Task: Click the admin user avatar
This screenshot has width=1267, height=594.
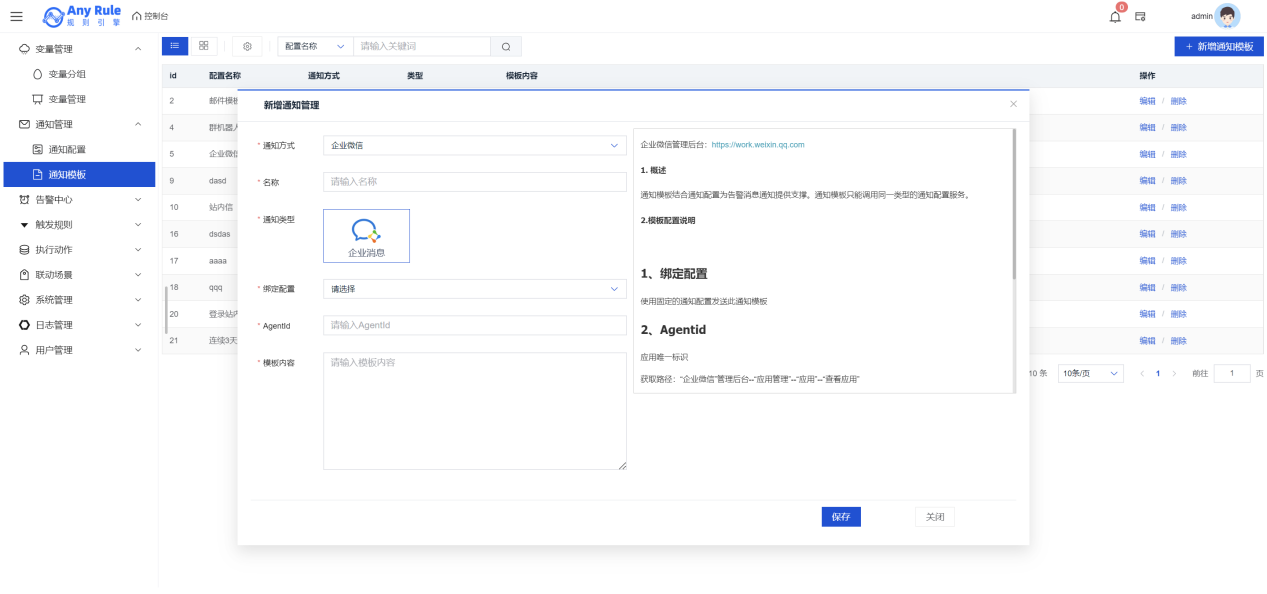Action: [1226, 16]
